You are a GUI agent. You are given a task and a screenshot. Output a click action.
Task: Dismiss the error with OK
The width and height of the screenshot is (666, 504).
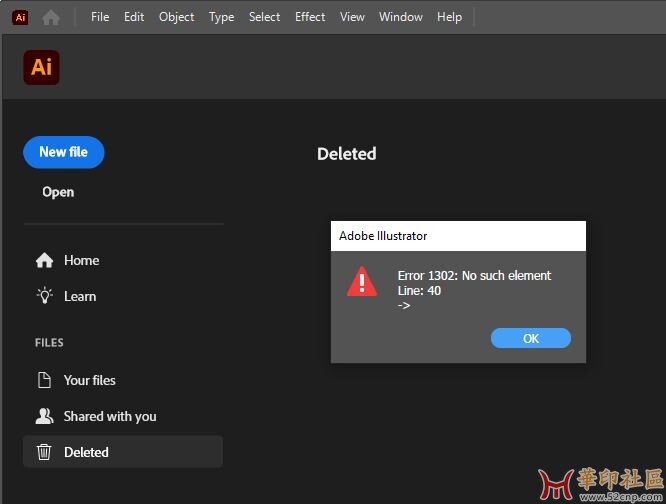tap(531, 338)
